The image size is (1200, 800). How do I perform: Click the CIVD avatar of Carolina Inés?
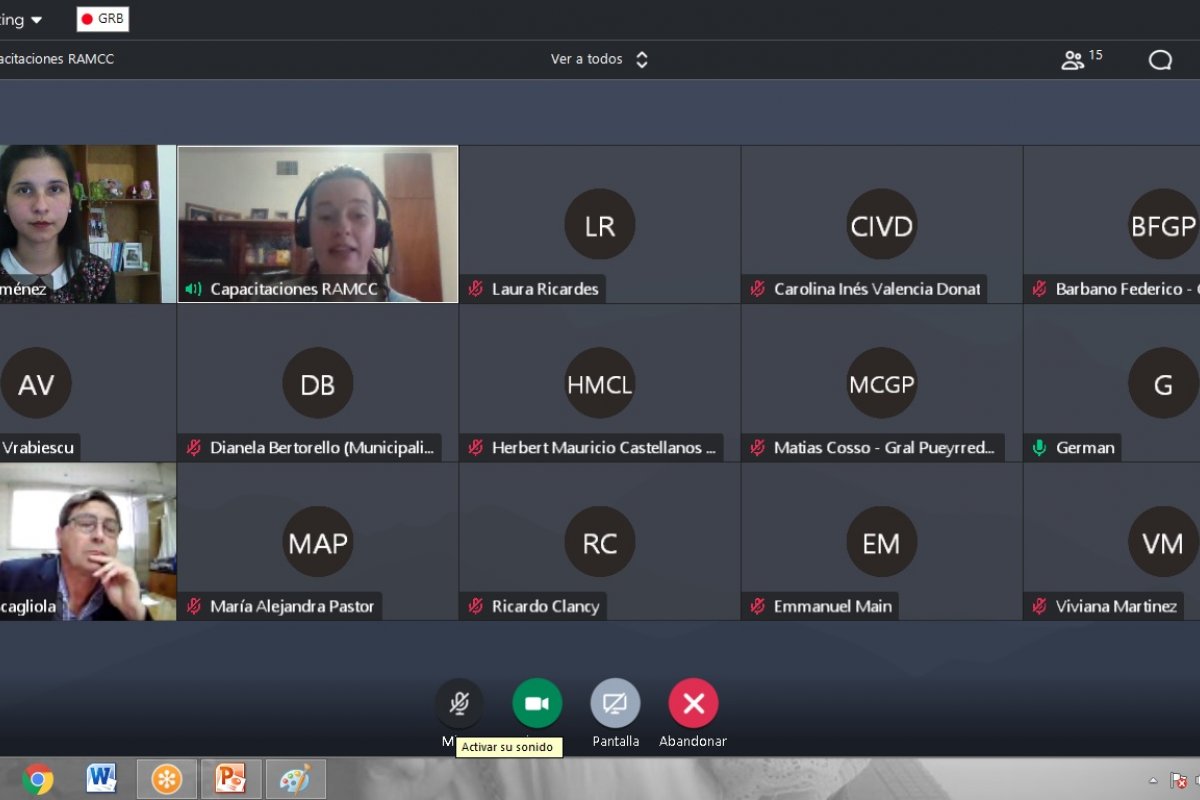(881, 224)
